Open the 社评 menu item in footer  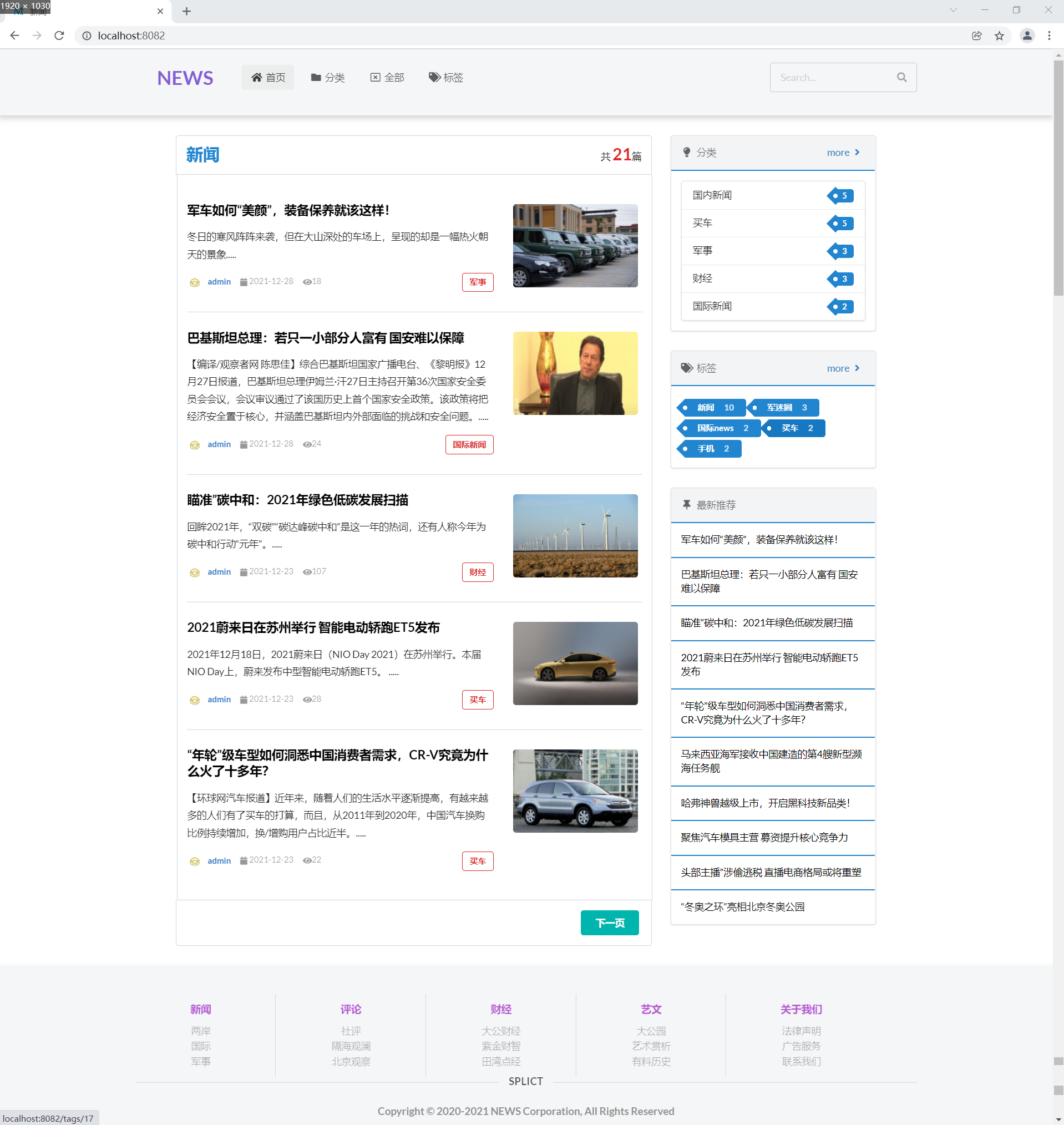click(351, 1031)
